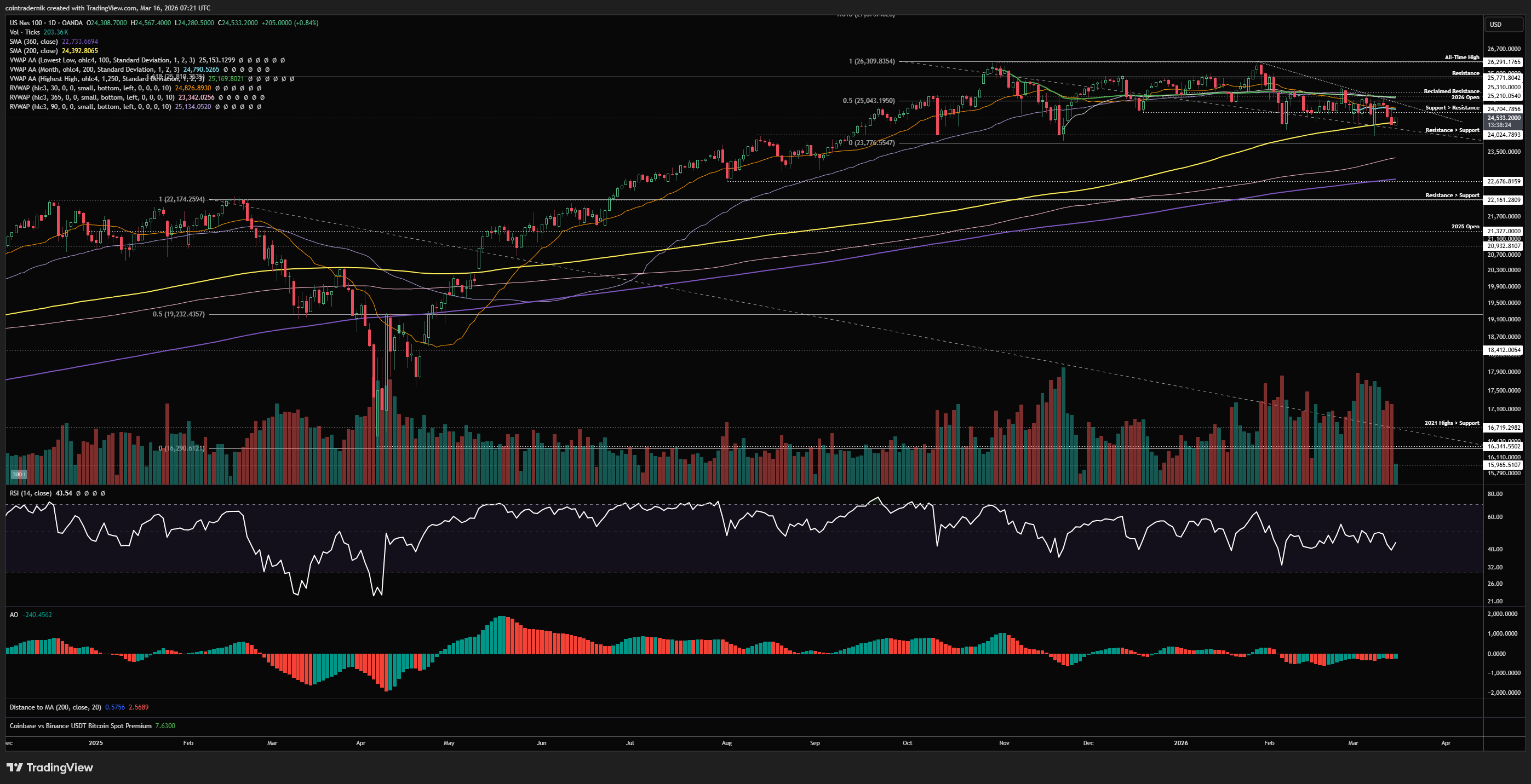This screenshot has width=1531, height=784.
Task: Click the current price label 24,533.2000
Action: click(1504, 118)
